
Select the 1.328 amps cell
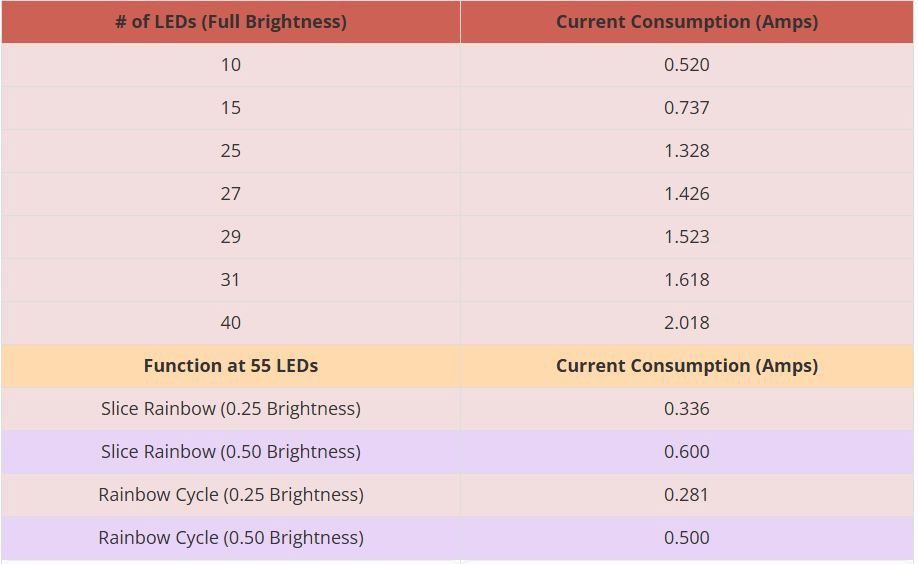click(687, 151)
